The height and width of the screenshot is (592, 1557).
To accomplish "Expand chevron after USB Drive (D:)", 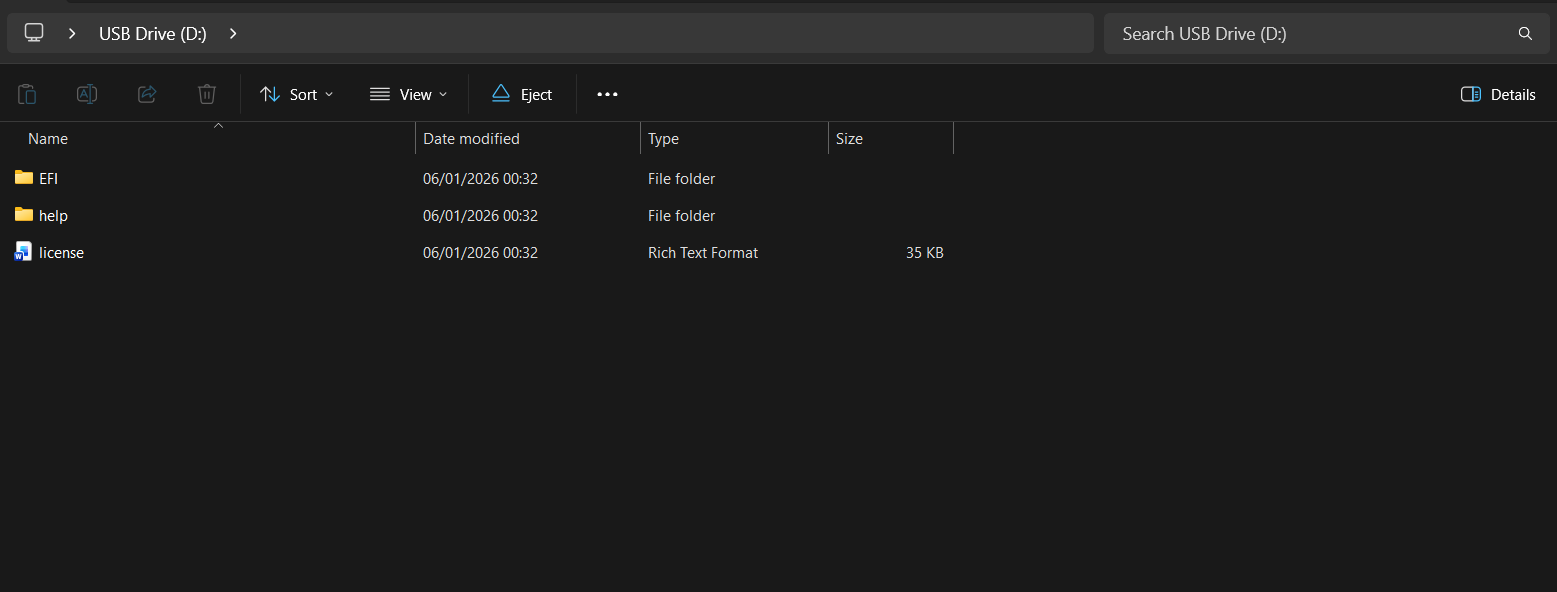I will pos(233,33).
